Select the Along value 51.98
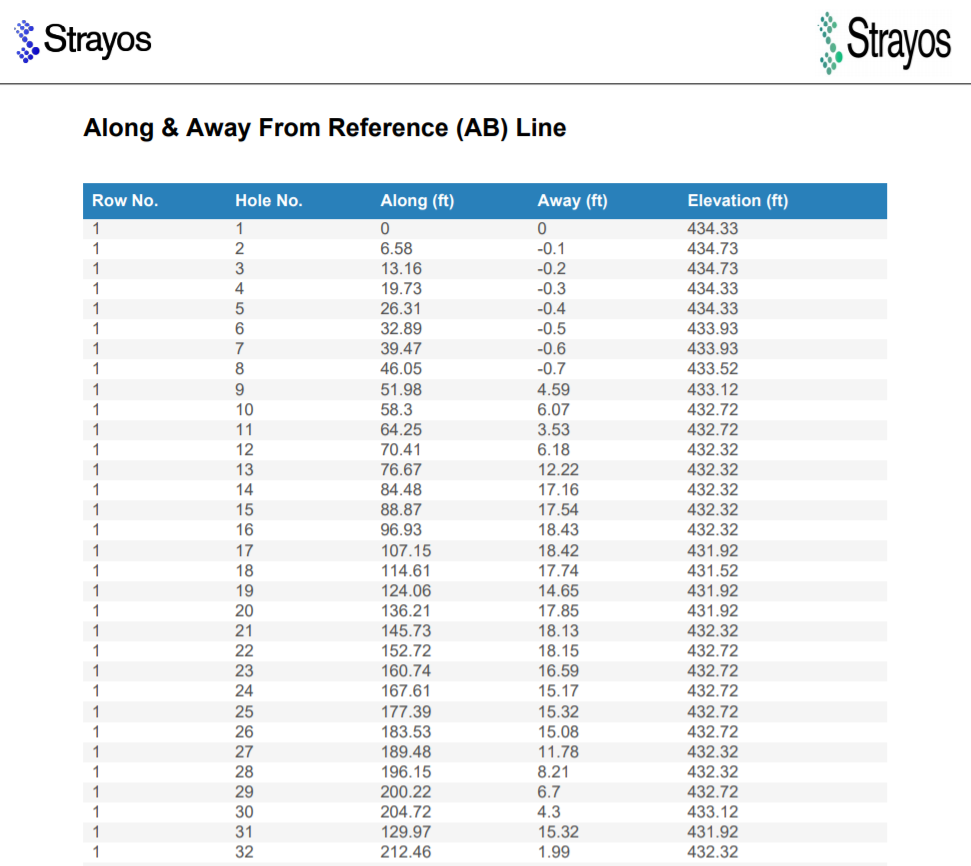This screenshot has height=866, width=971. pyautogui.click(x=401, y=390)
